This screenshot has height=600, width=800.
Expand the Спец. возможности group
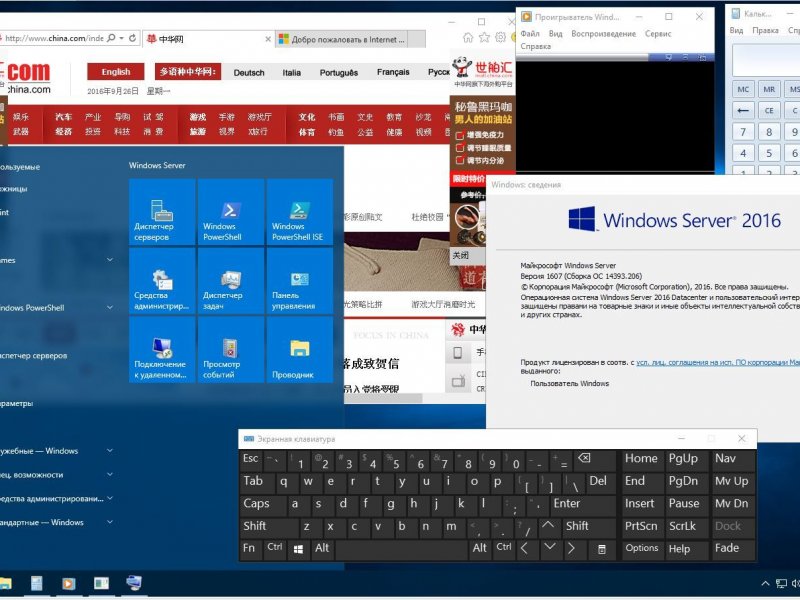tap(110, 474)
